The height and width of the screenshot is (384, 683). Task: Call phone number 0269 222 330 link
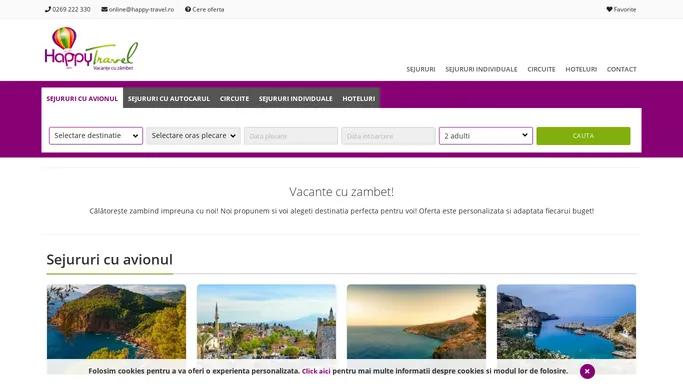(71, 9)
